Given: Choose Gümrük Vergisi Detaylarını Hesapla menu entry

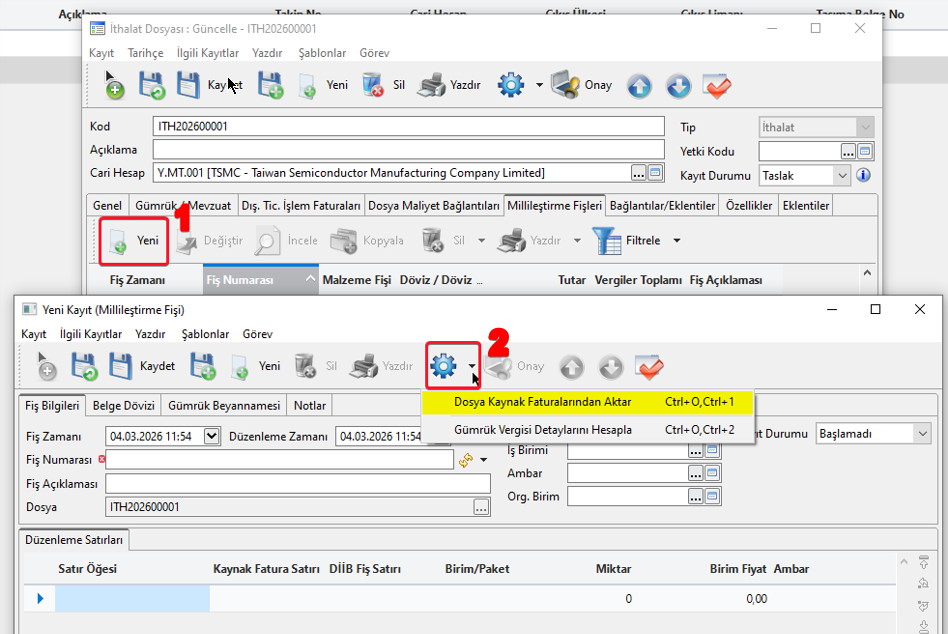Looking at the screenshot, I should point(543,430).
